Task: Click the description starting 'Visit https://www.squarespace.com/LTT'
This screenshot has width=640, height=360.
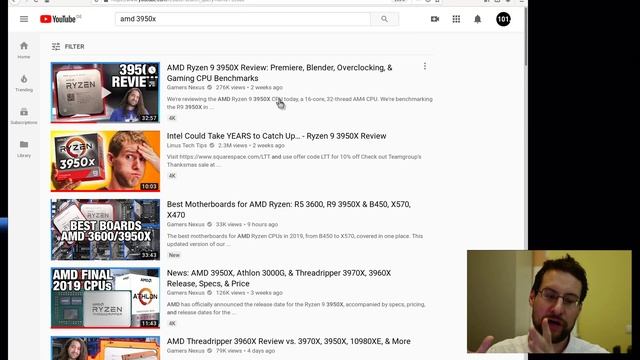Action: coord(294,161)
